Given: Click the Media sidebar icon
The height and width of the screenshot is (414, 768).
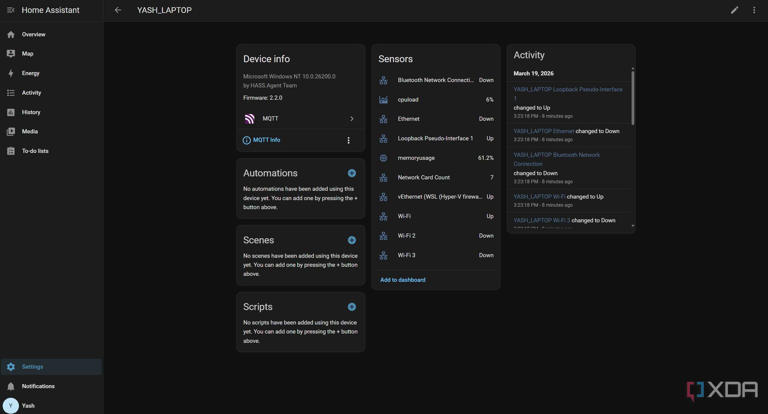Looking at the screenshot, I should point(11,131).
